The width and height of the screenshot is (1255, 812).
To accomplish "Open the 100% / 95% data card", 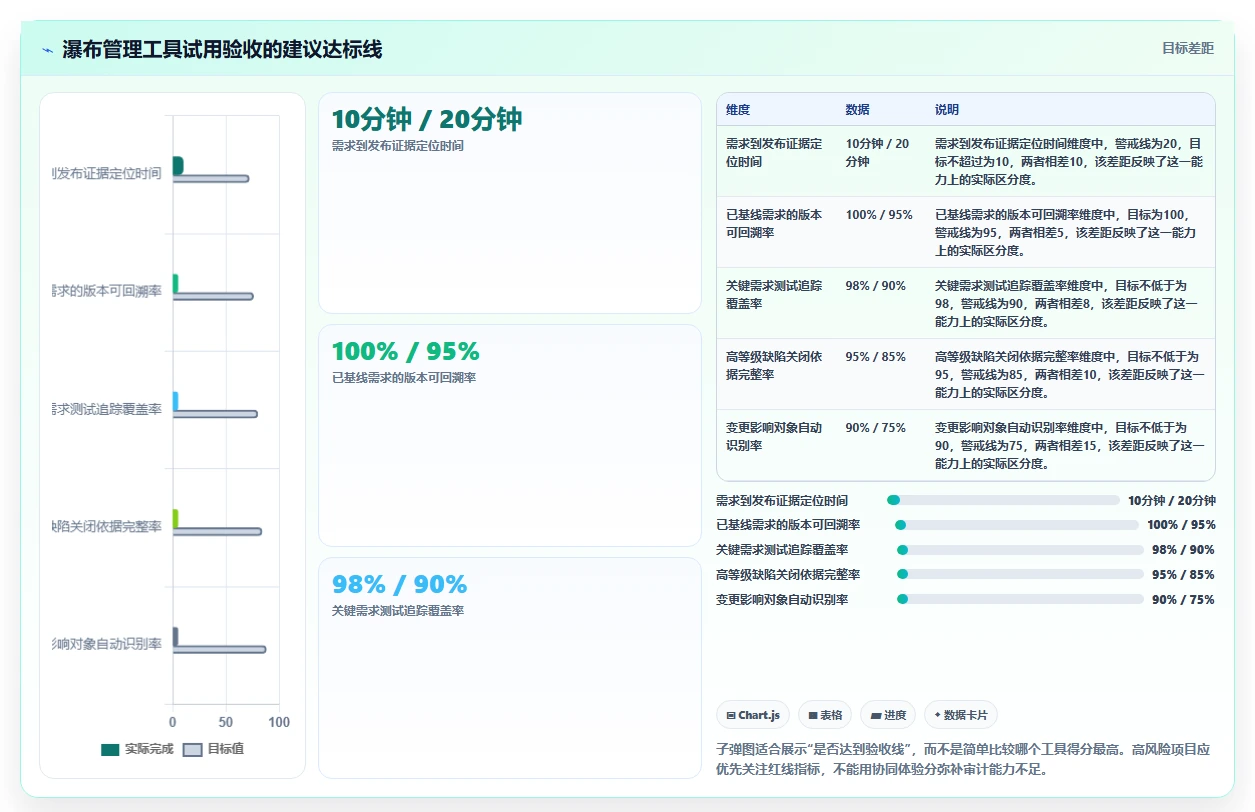I will [x=510, y=435].
